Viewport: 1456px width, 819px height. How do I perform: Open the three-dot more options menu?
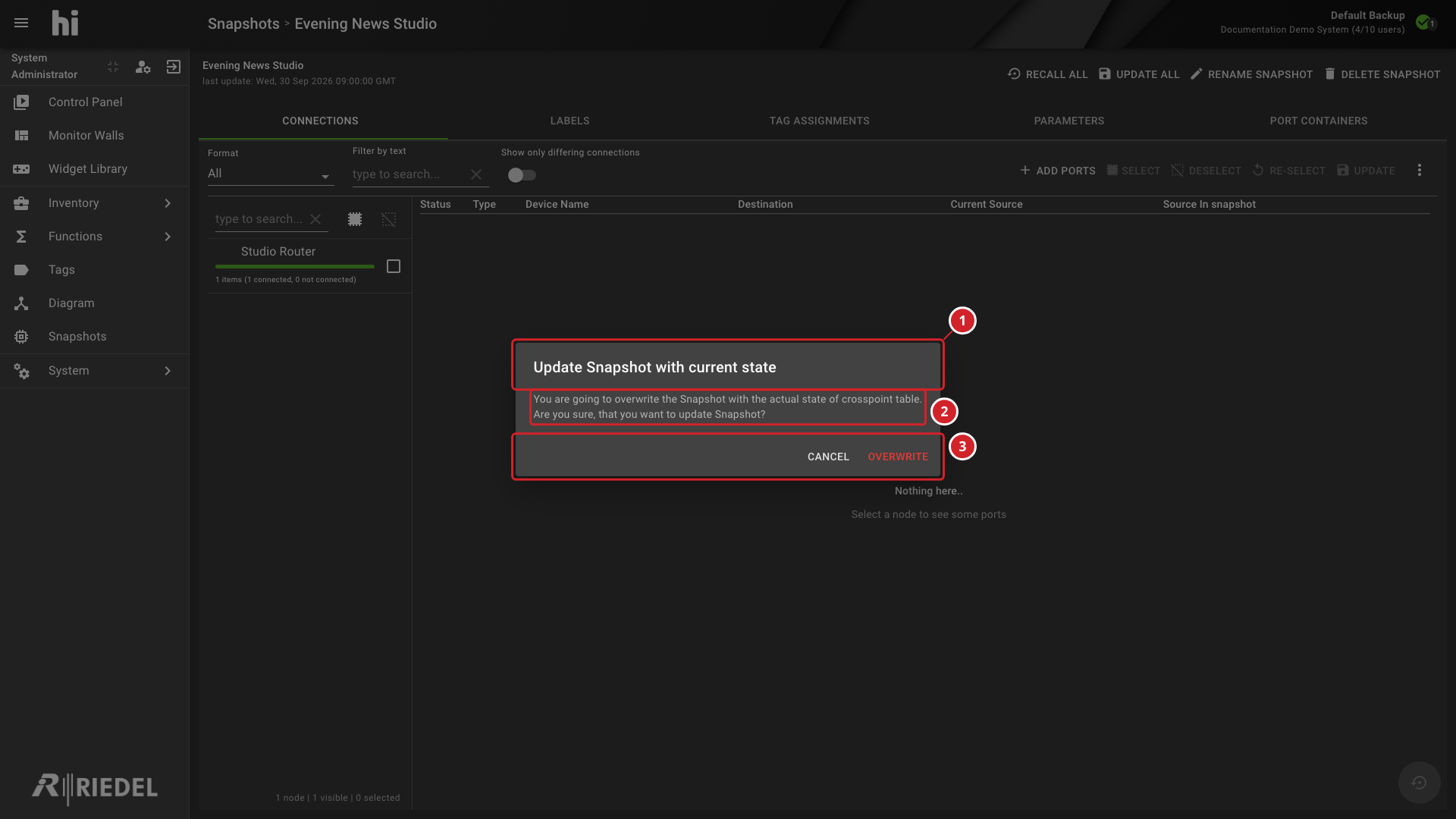pyautogui.click(x=1420, y=171)
